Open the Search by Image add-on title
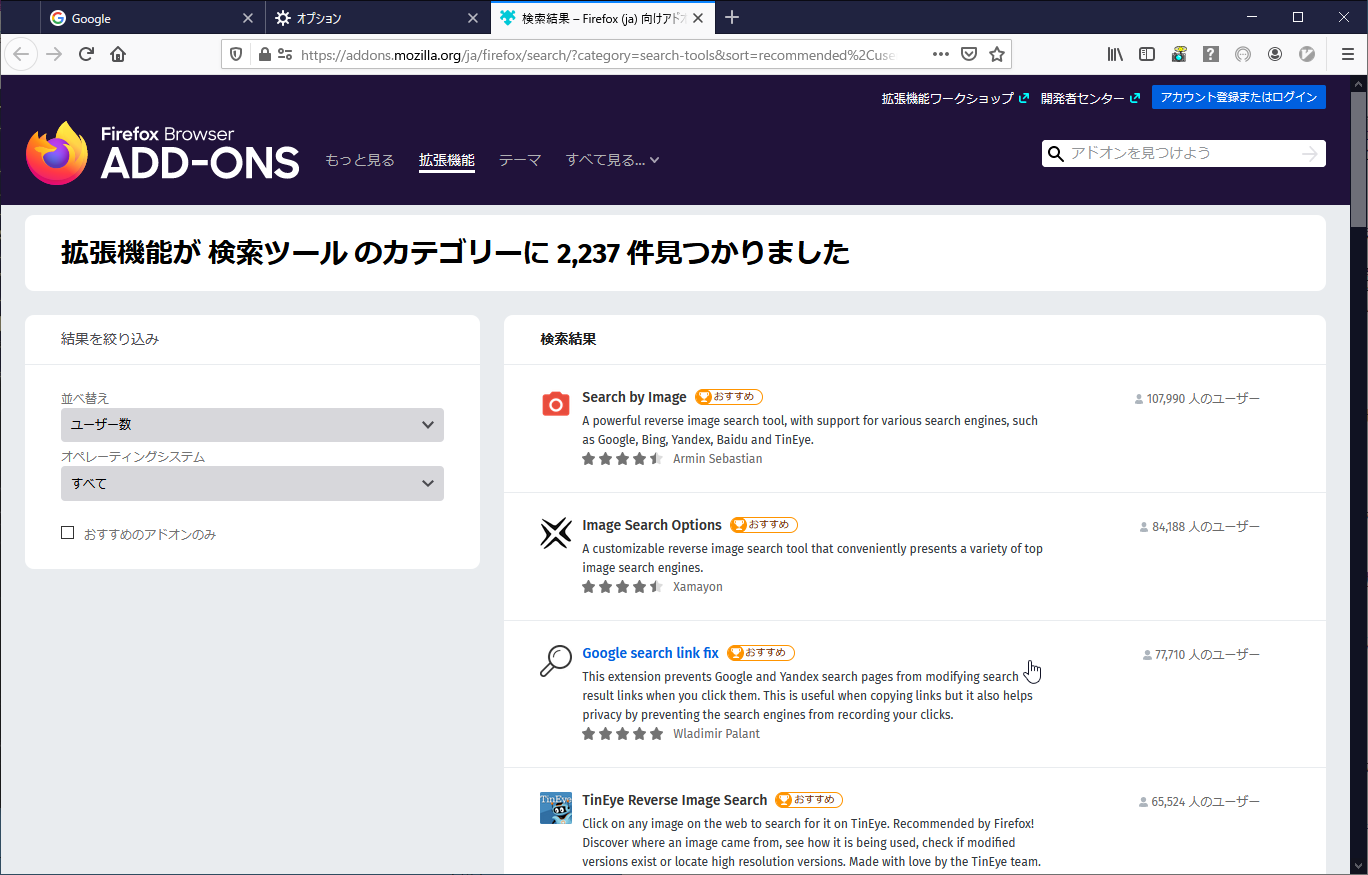 (x=634, y=397)
